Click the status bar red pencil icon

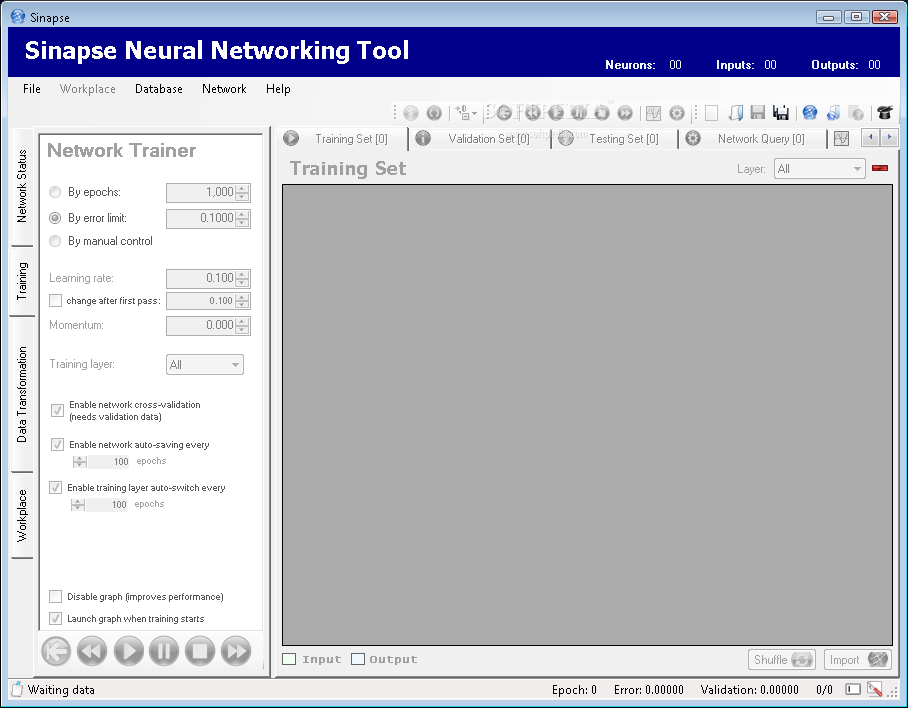(x=874, y=689)
